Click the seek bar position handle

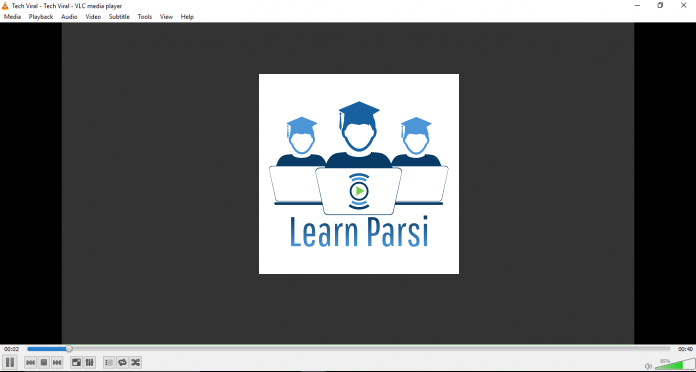[x=69, y=349]
